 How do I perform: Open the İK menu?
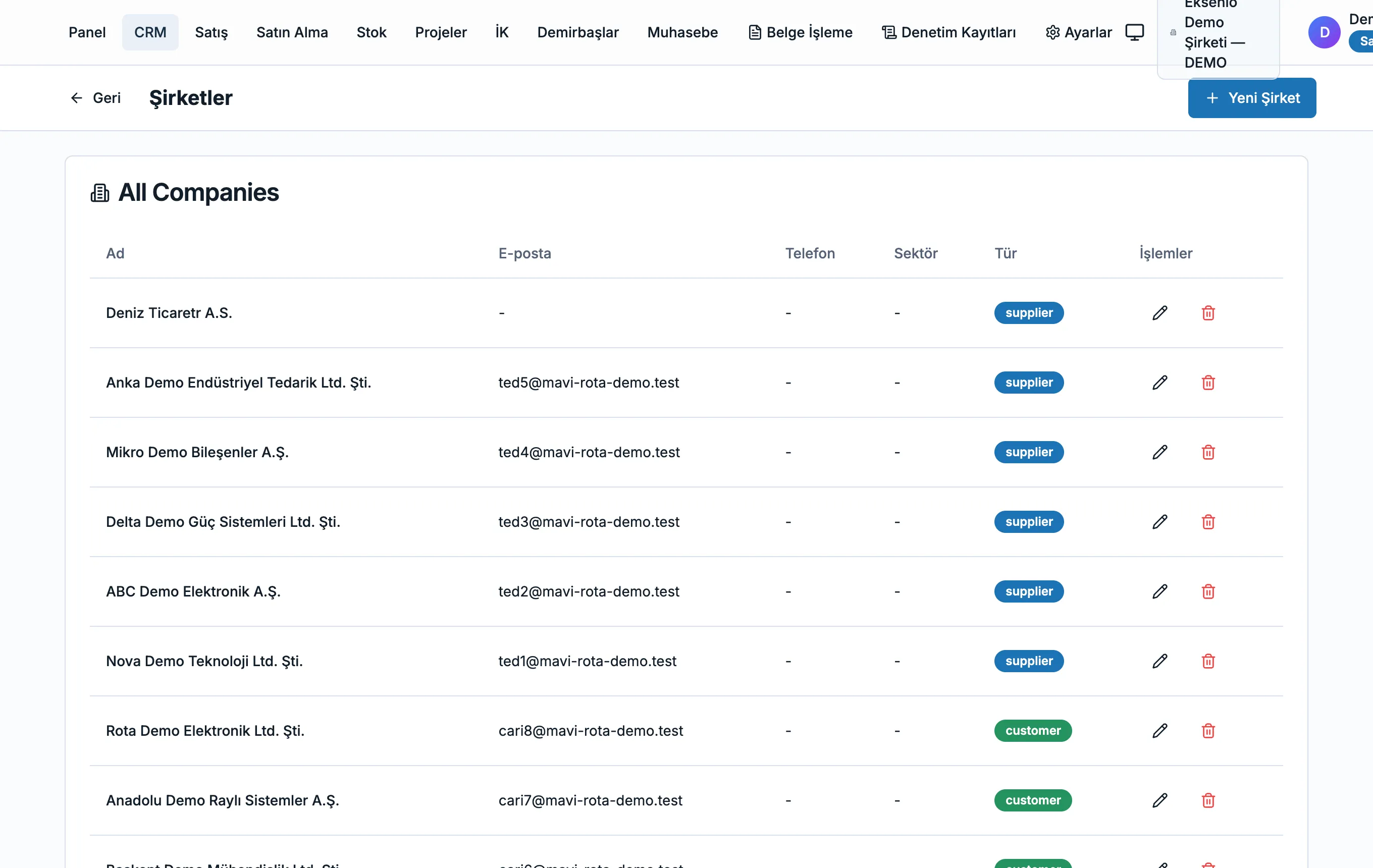tap(502, 32)
